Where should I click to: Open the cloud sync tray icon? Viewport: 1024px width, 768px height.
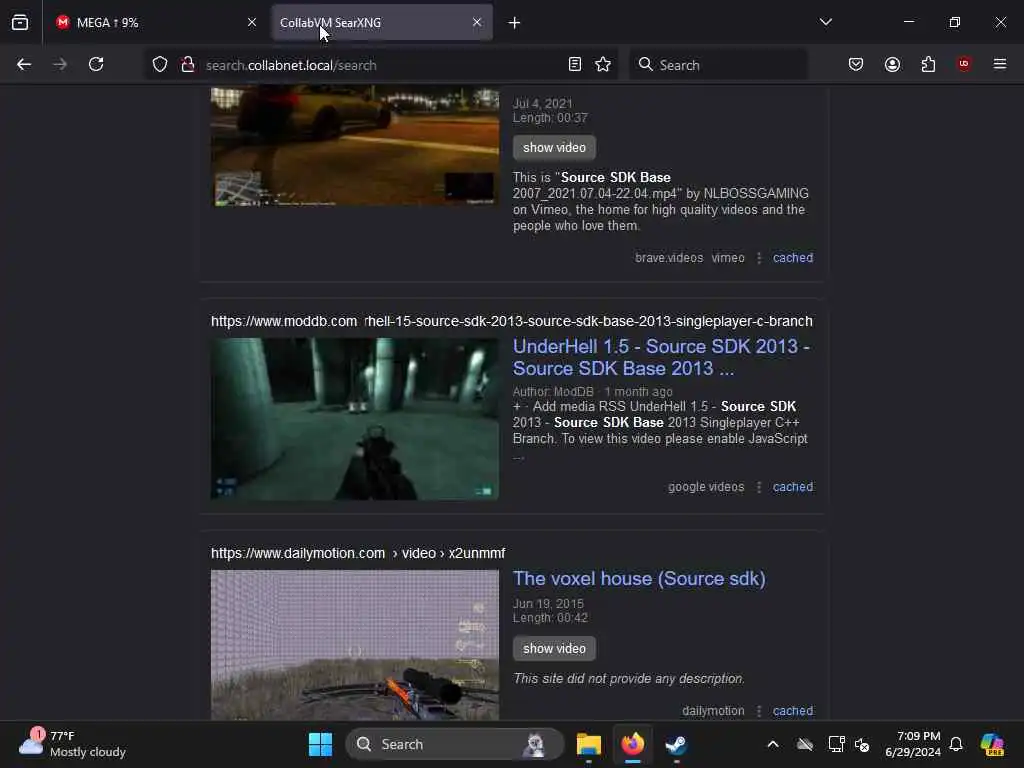805,744
